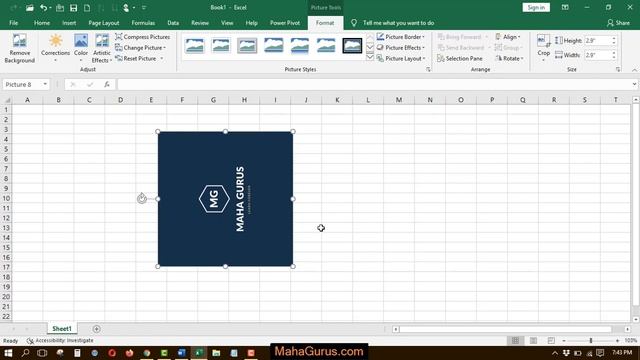Screen dimensions: 640x360
Task: Click the Zoom Out minus button
Action: pos(564,340)
